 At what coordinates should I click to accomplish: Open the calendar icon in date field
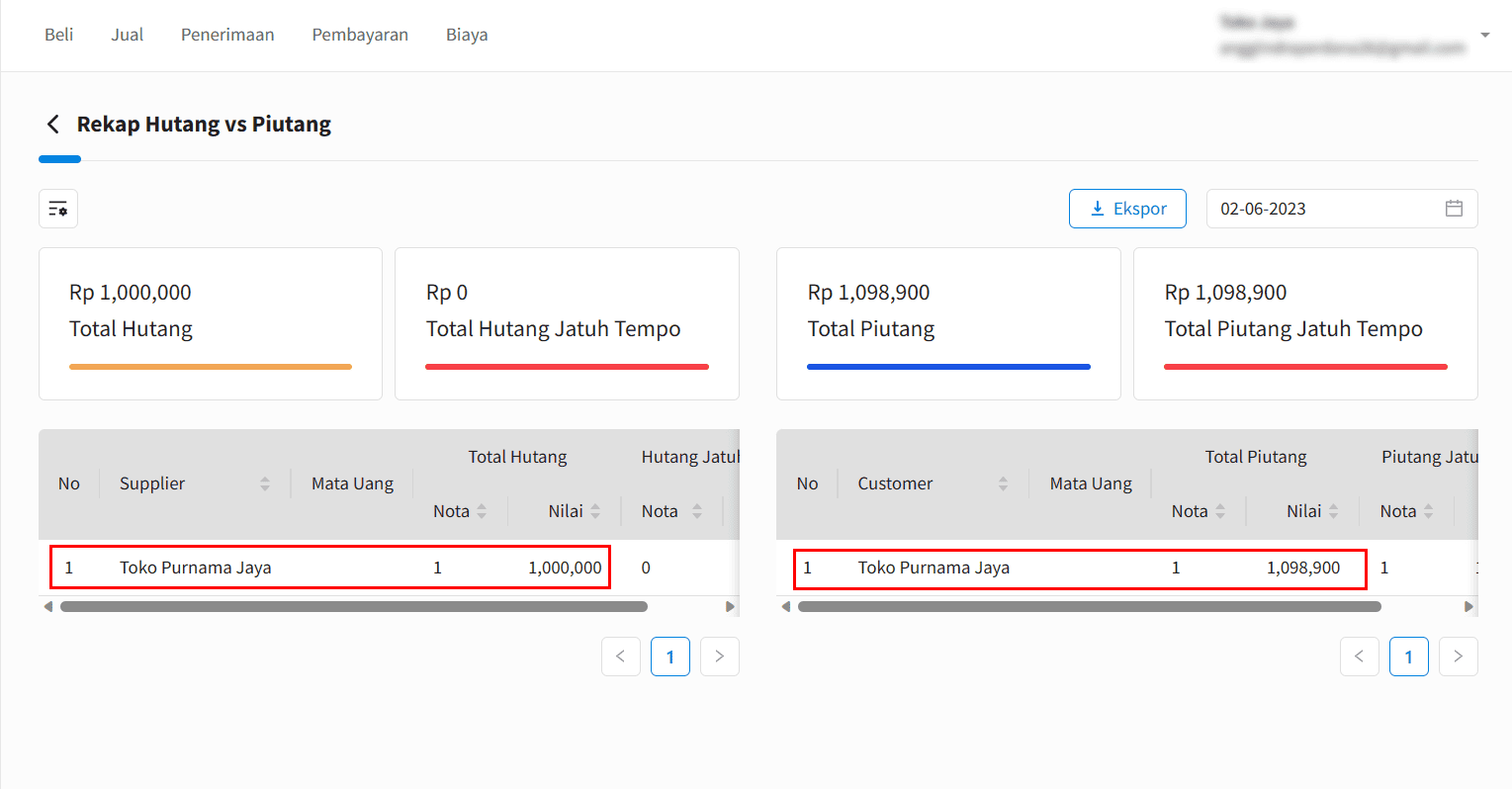coord(1454,209)
